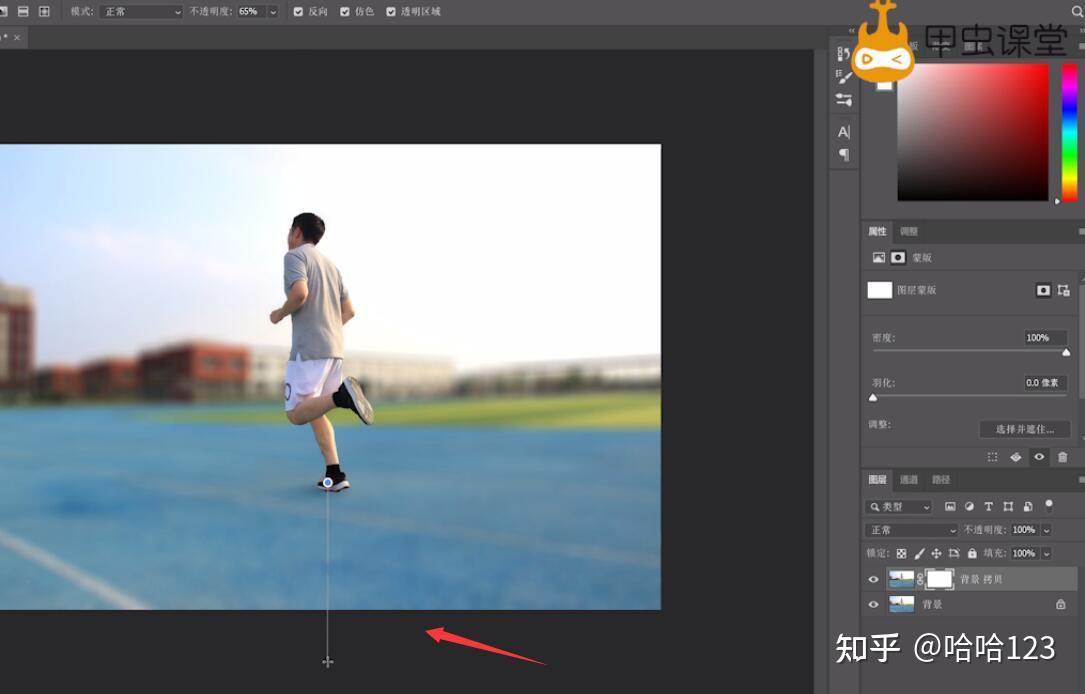Click the hue spectrum slider
This screenshot has width=1085, height=694.
point(1070,132)
